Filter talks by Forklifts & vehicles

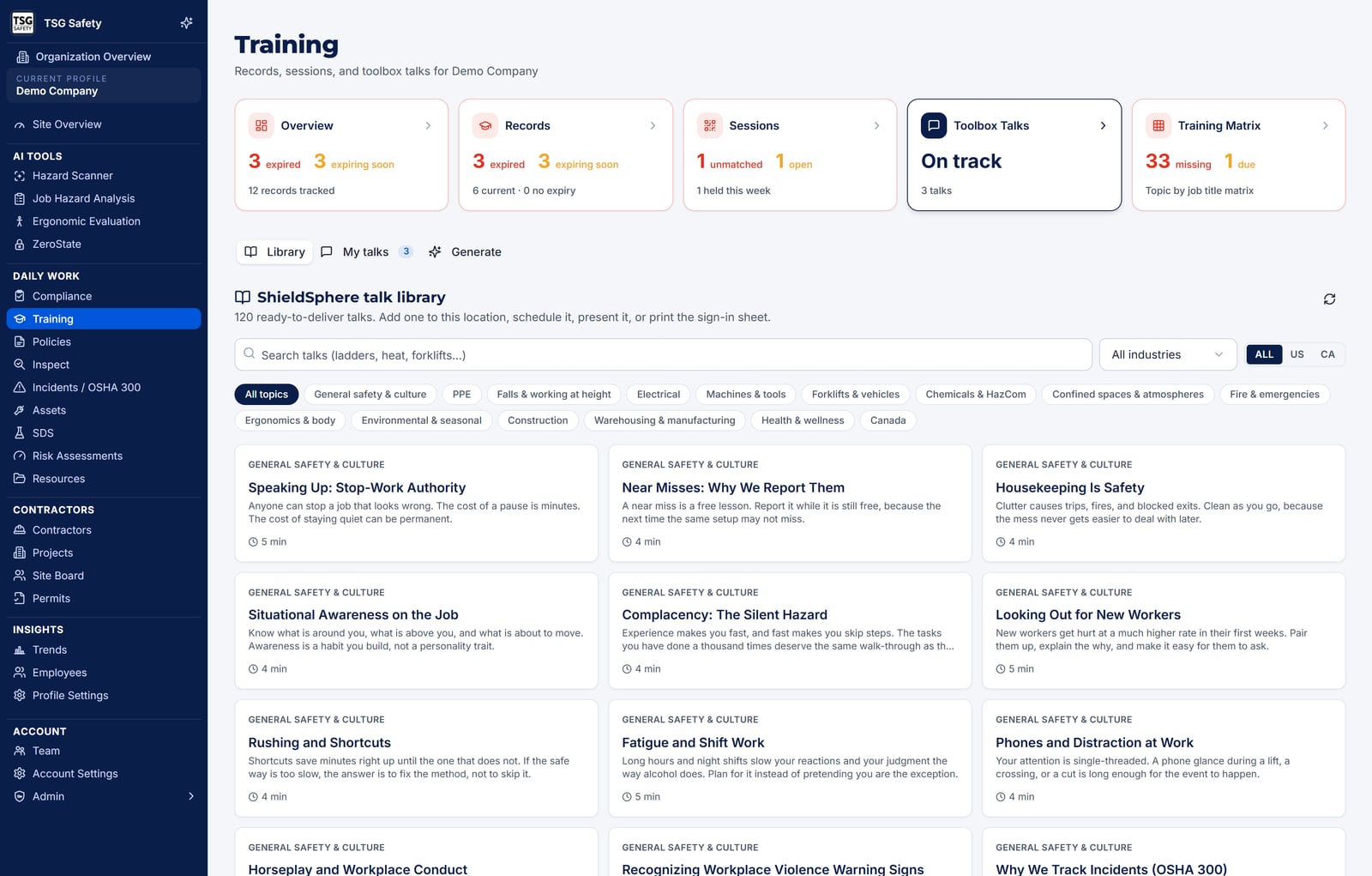point(856,395)
